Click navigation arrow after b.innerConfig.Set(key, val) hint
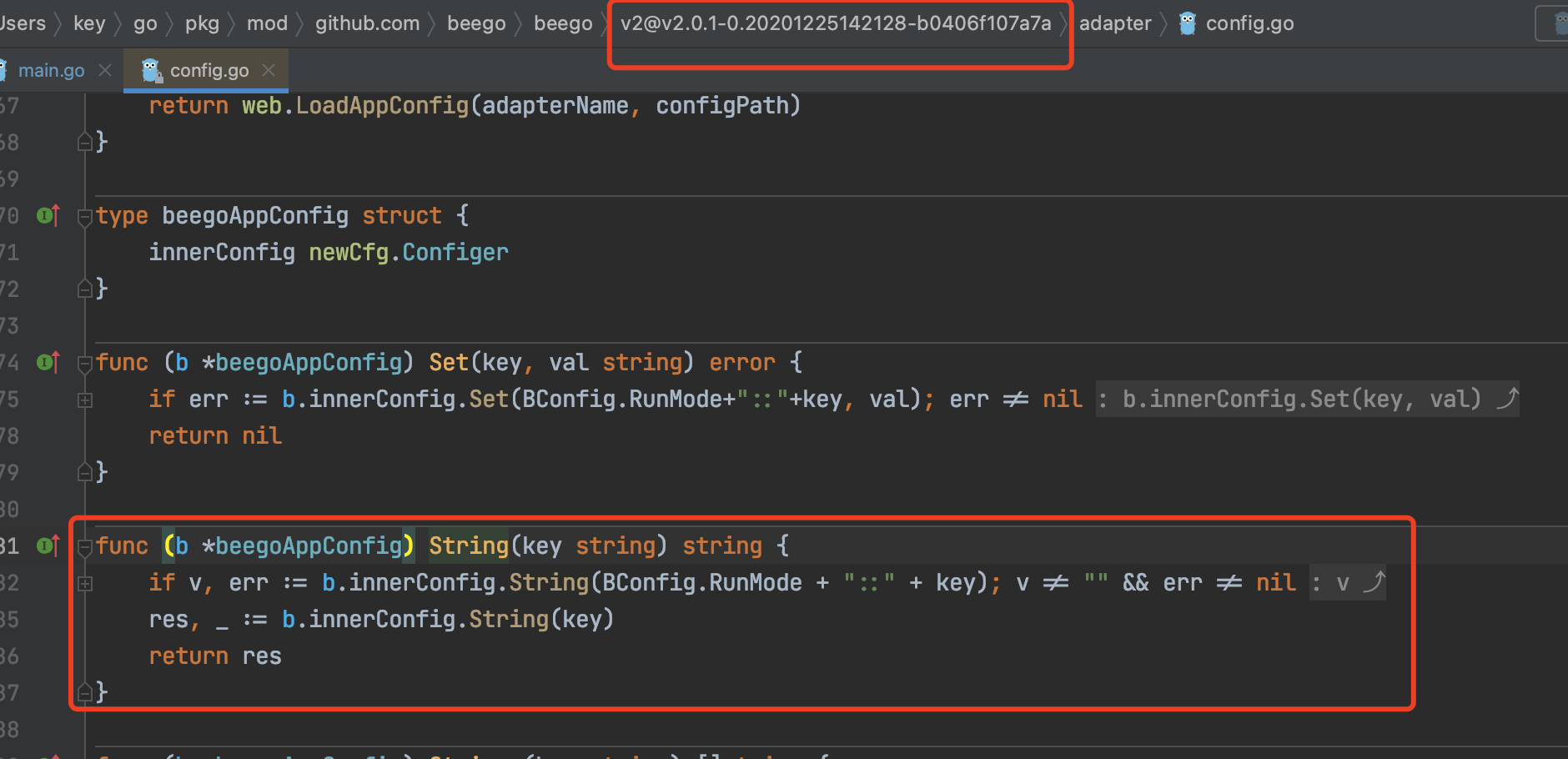This screenshot has height=759, width=1568. pyautogui.click(x=1508, y=399)
